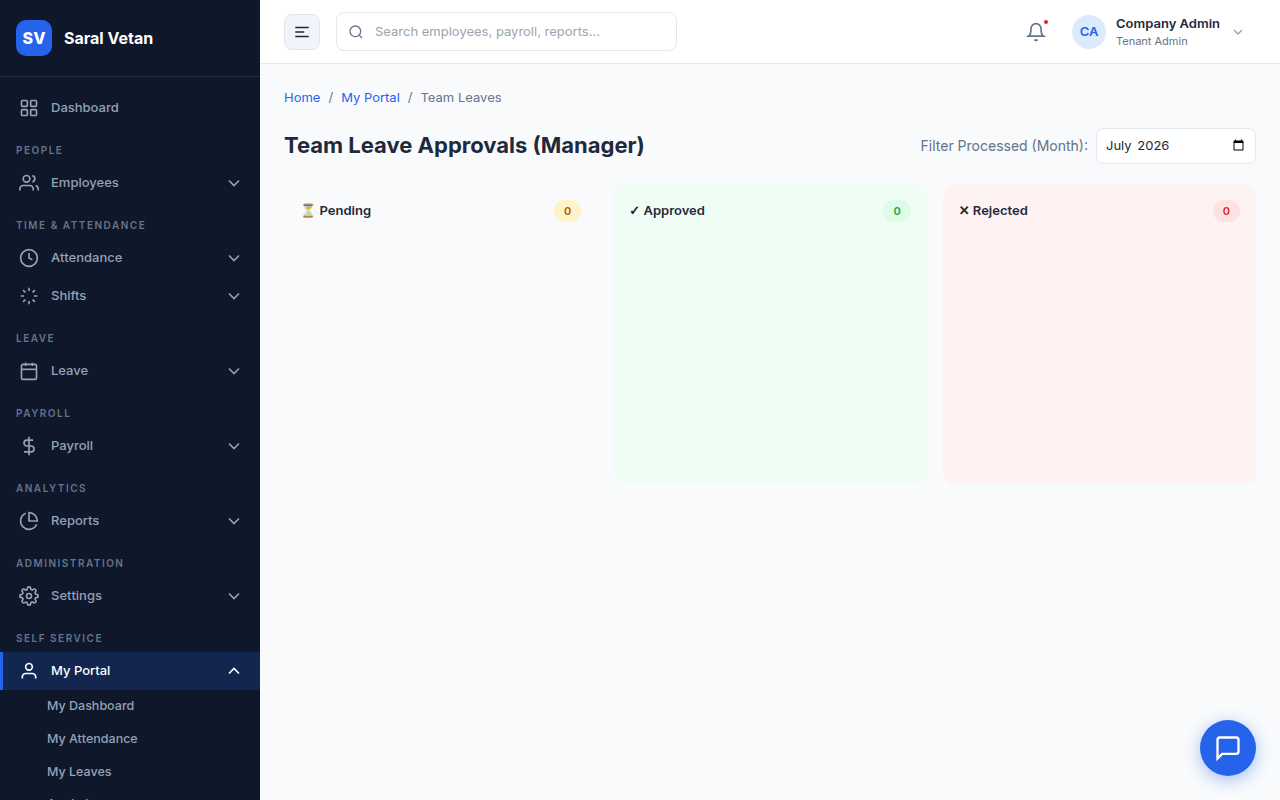Click the My Portal person icon
1280x800 pixels.
pyautogui.click(x=29, y=671)
